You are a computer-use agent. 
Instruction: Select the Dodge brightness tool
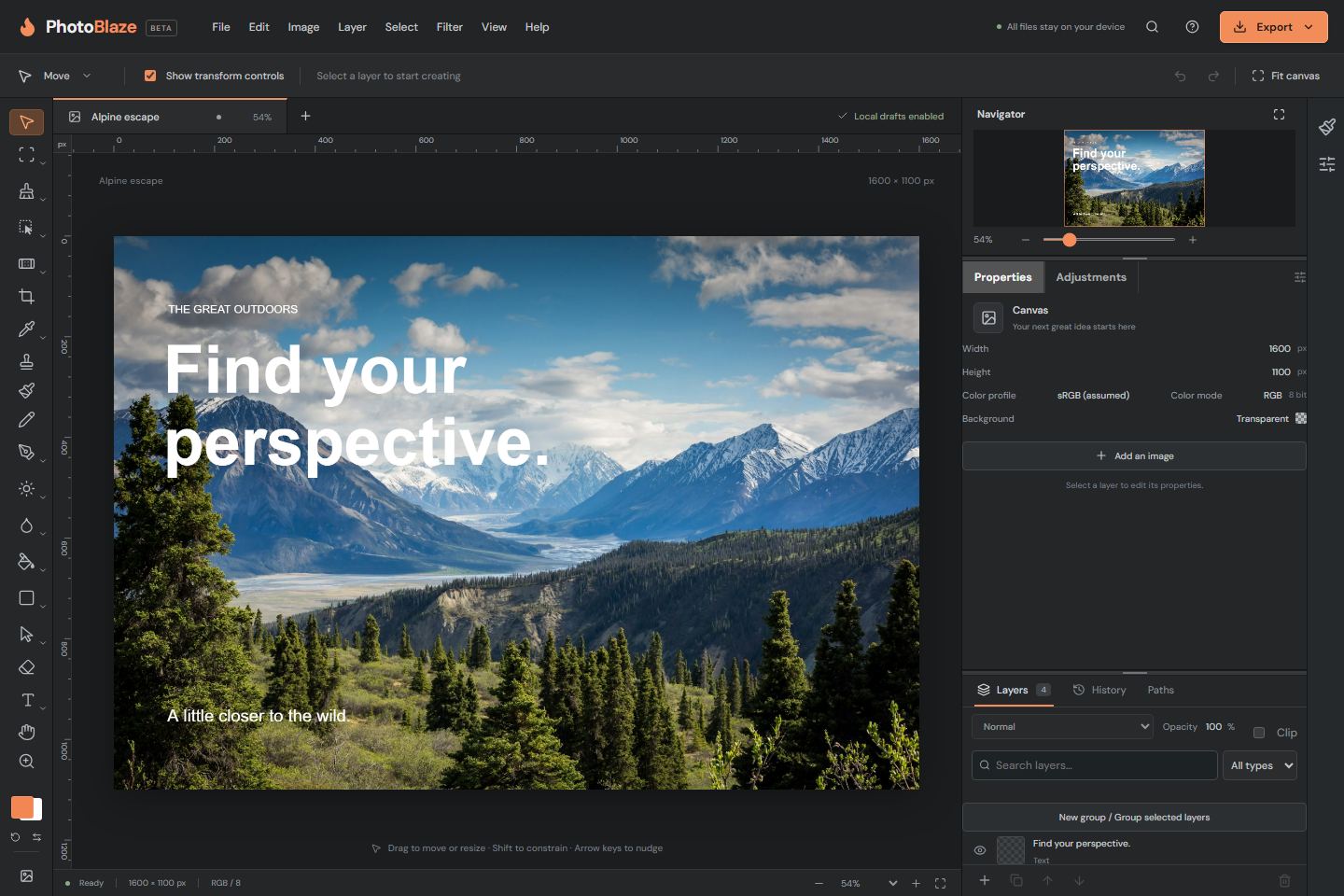click(x=26, y=488)
